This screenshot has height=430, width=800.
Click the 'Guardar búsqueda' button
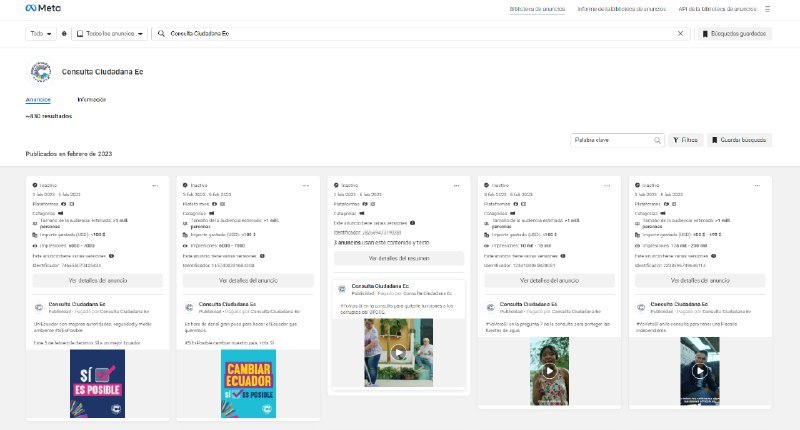pyautogui.click(x=739, y=140)
